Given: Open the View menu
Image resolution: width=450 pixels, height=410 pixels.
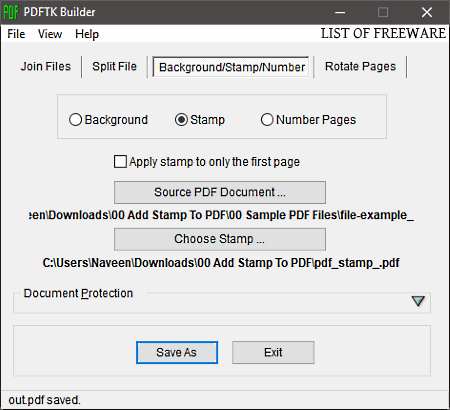Looking at the screenshot, I should pyautogui.click(x=50, y=34).
